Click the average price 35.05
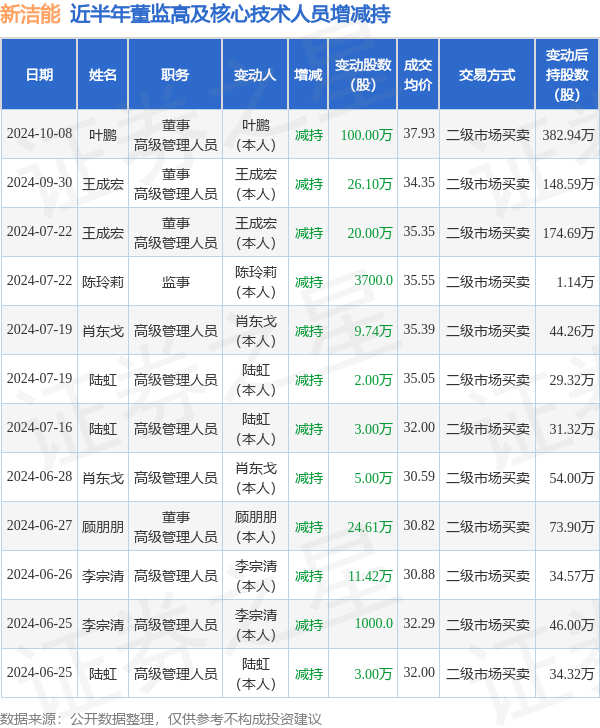The image size is (600, 728). (x=419, y=379)
